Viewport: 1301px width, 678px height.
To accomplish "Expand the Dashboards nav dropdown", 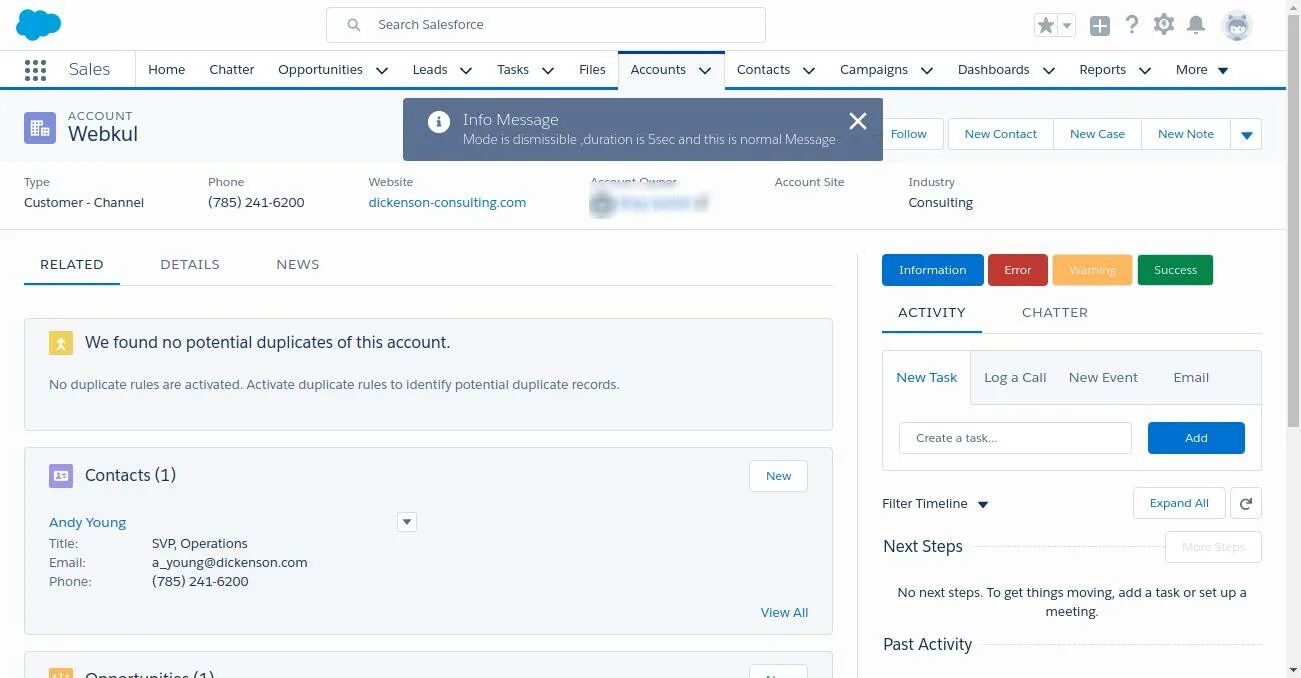I will 1049,70.
